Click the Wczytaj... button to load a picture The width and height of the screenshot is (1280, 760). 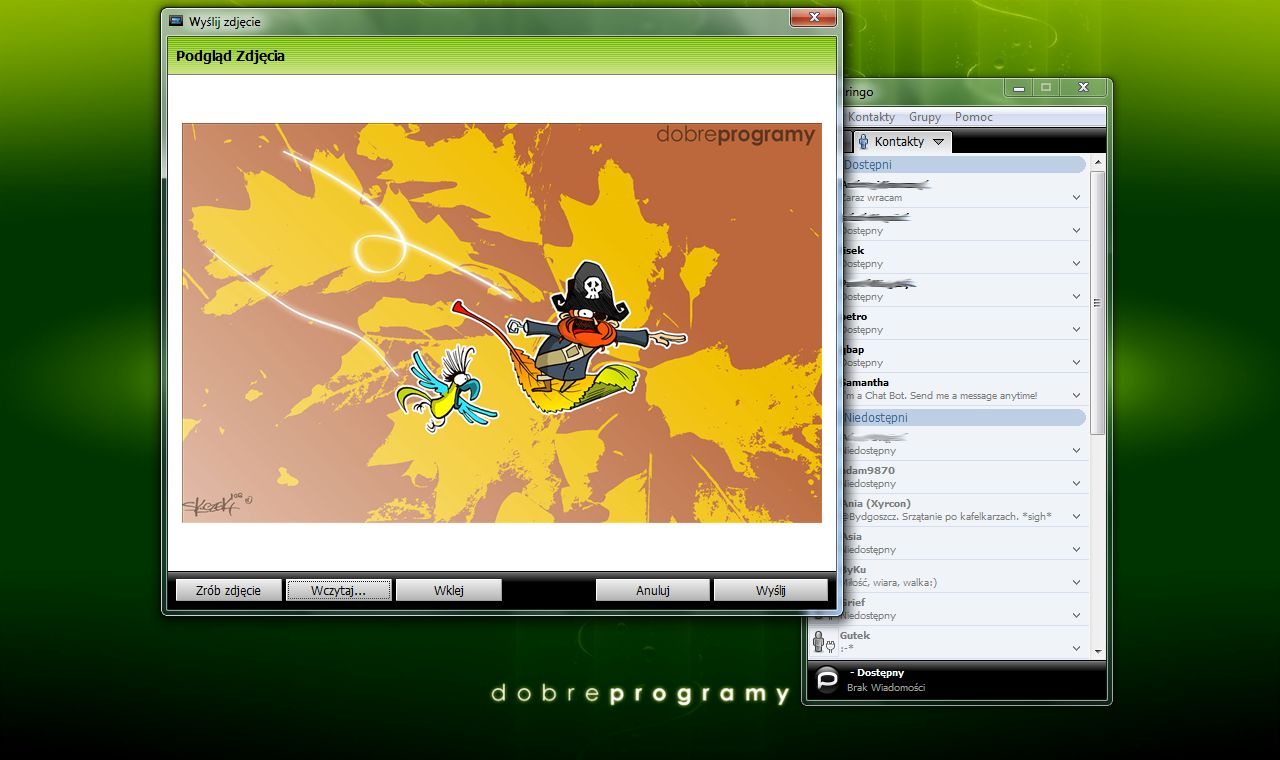pos(338,590)
